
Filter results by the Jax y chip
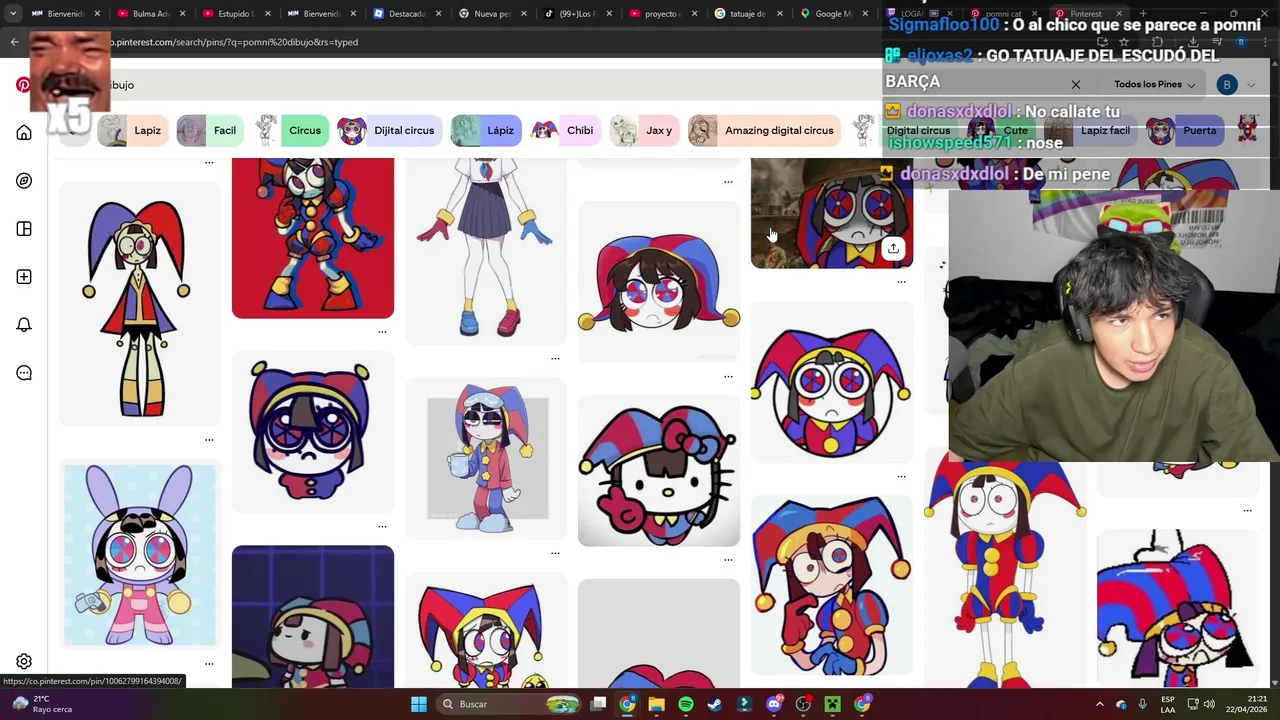(x=643, y=130)
